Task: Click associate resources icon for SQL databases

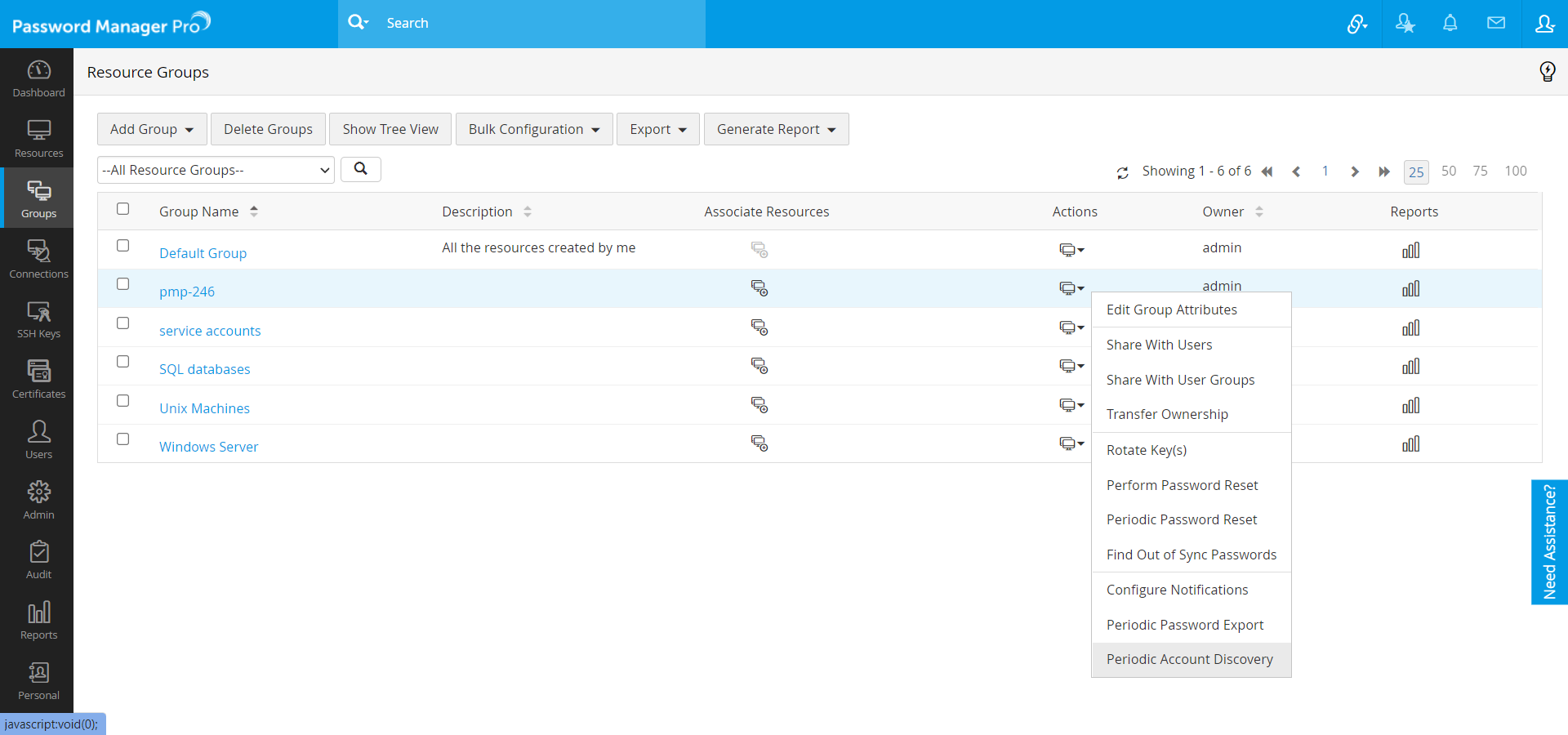Action: (759, 366)
